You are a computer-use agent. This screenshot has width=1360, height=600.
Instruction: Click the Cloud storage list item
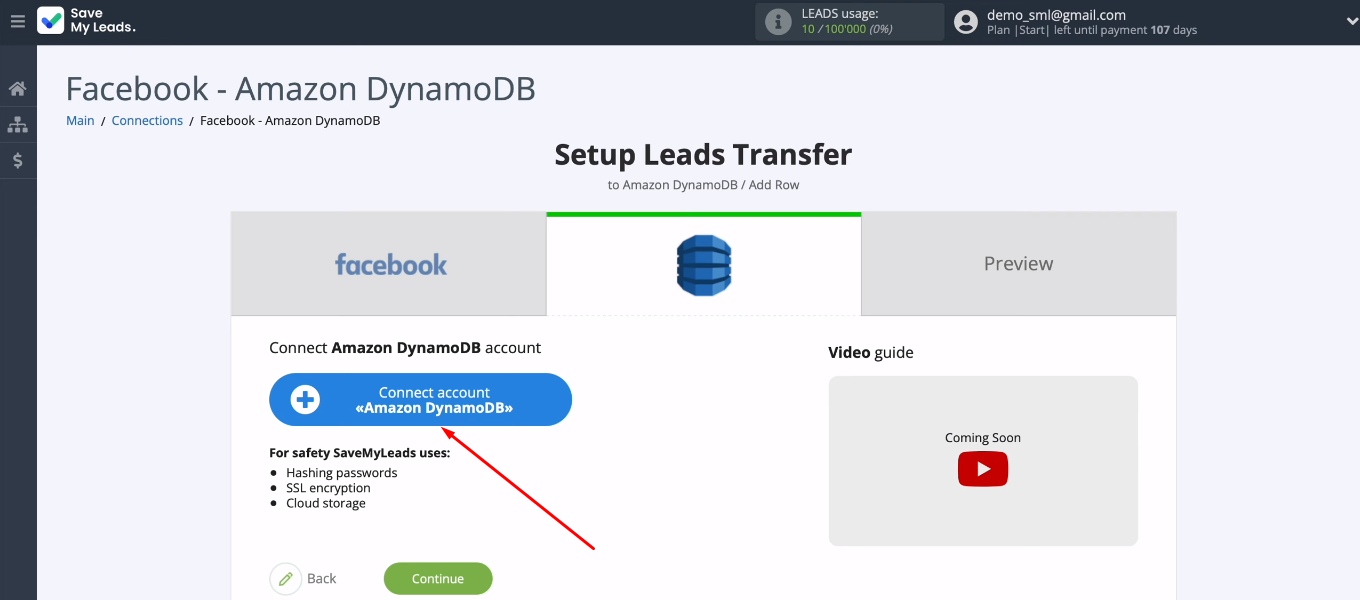click(x=326, y=503)
